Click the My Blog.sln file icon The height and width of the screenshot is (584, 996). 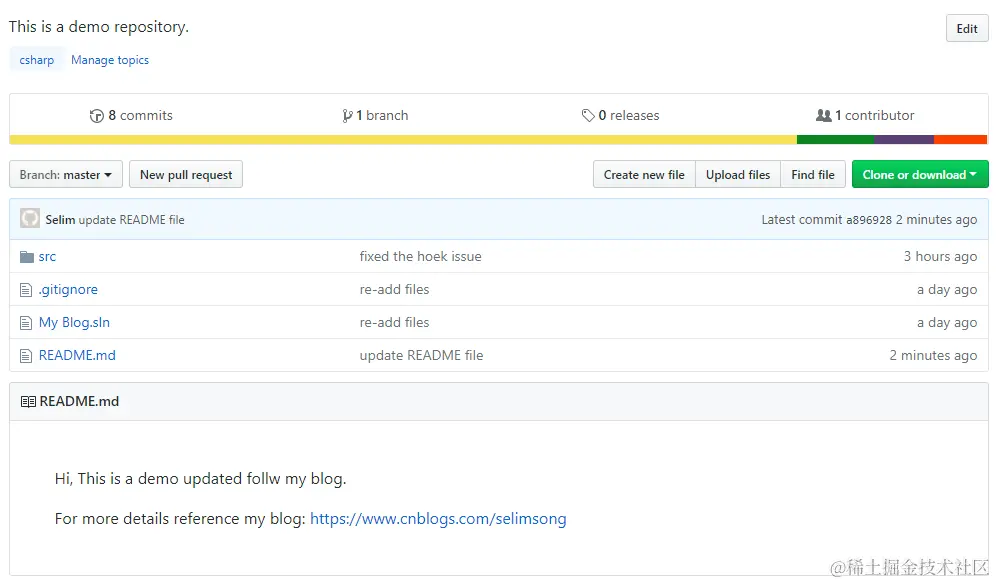point(26,323)
